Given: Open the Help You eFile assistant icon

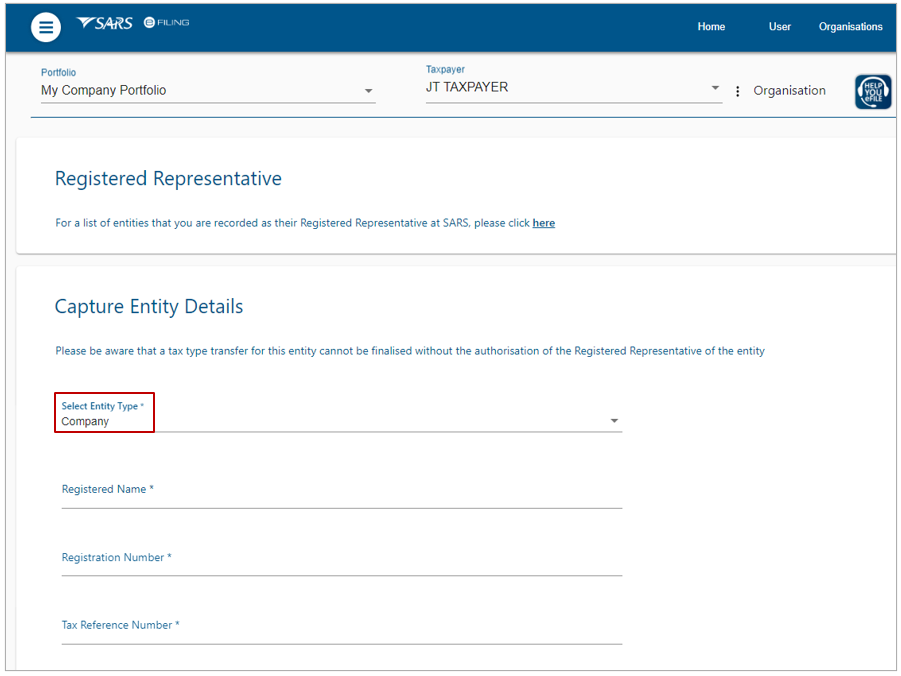Looking at the screenshot, I should tap(873, 91).
